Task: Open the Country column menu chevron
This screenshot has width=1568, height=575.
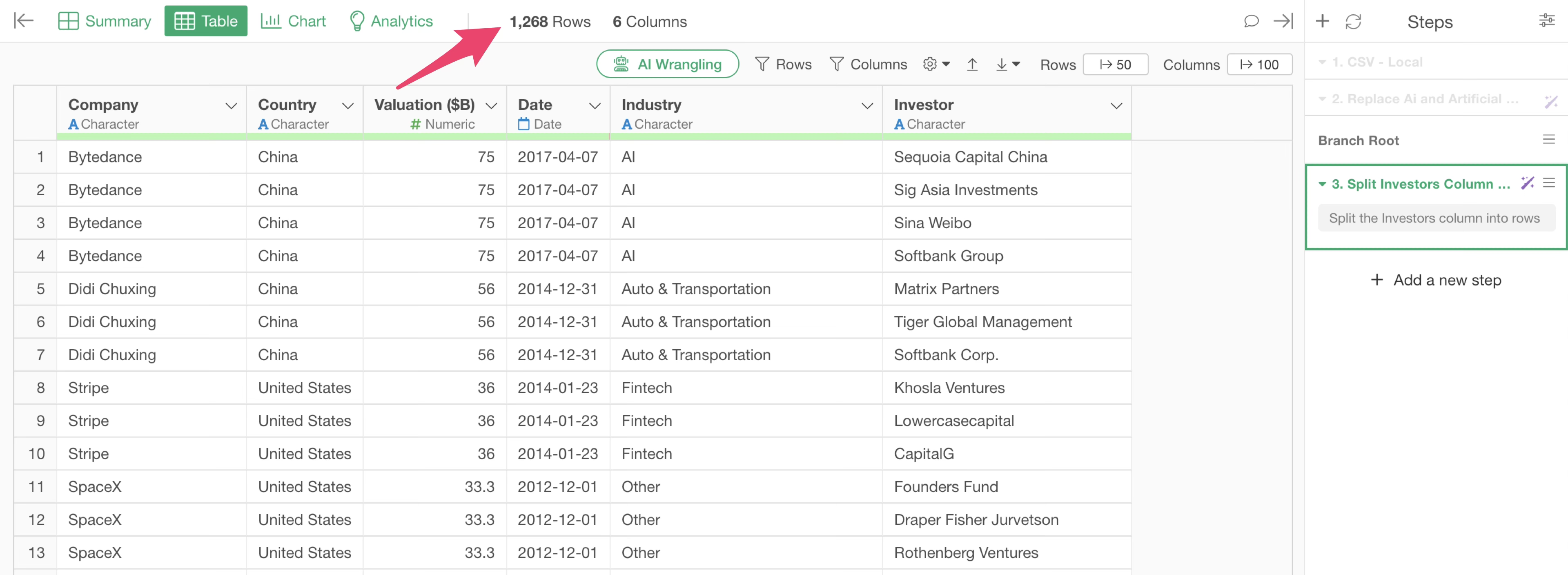Action: tap(347, 106)
